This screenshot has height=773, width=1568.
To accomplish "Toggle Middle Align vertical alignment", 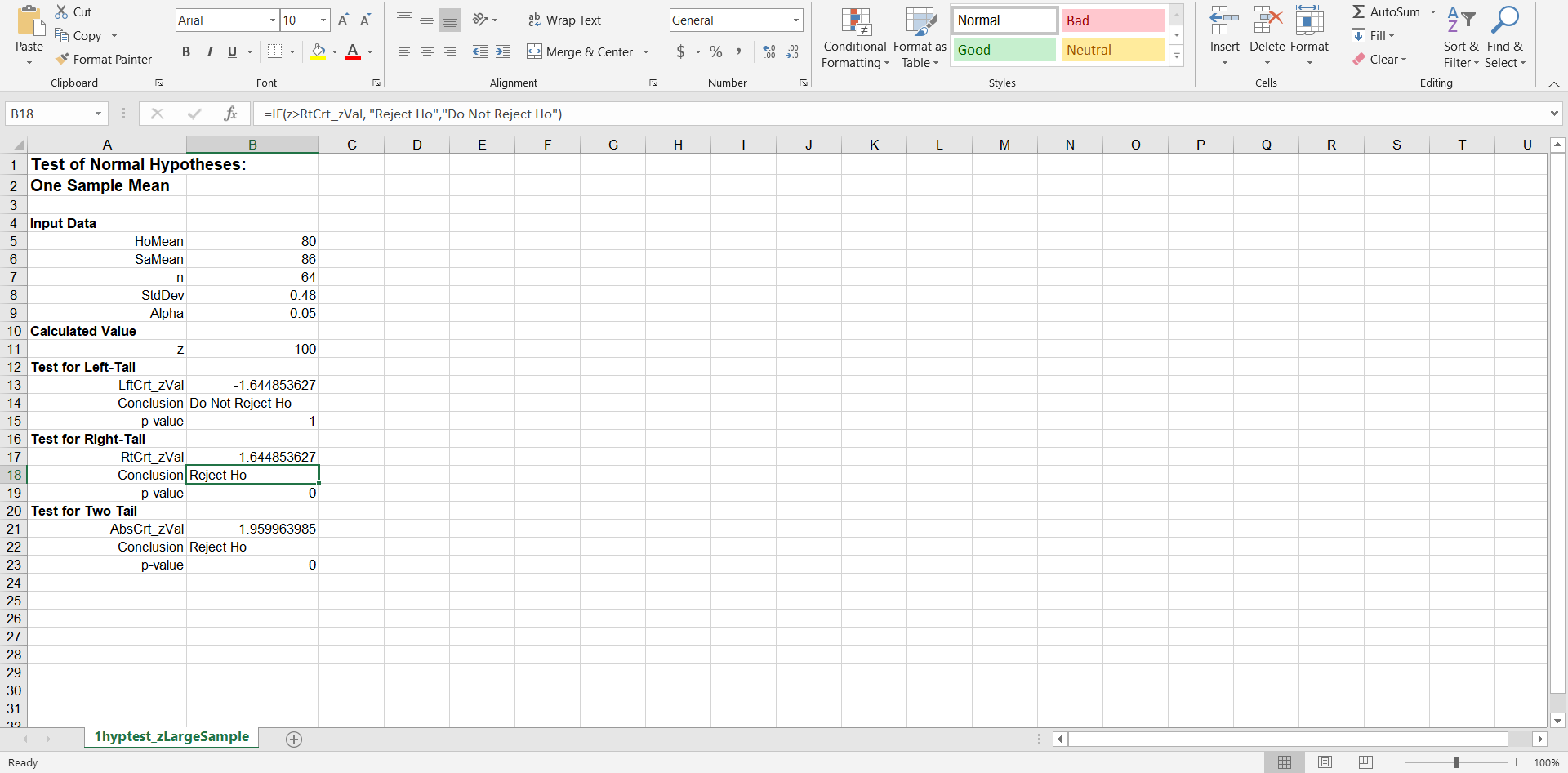I will coord(427,20).
